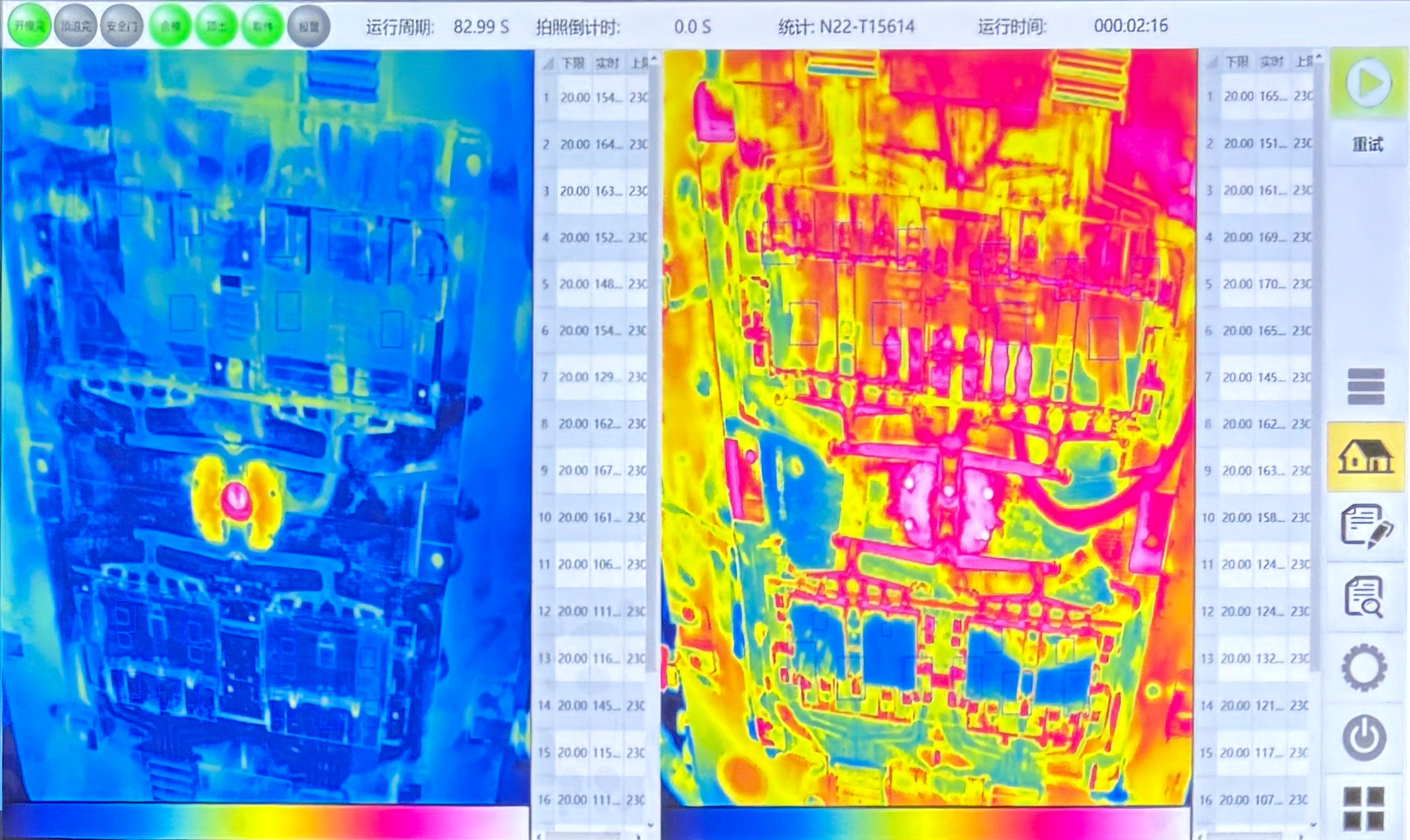
Task: Open the three-bar hamburger menu icon
Action: click(1366, 386)
